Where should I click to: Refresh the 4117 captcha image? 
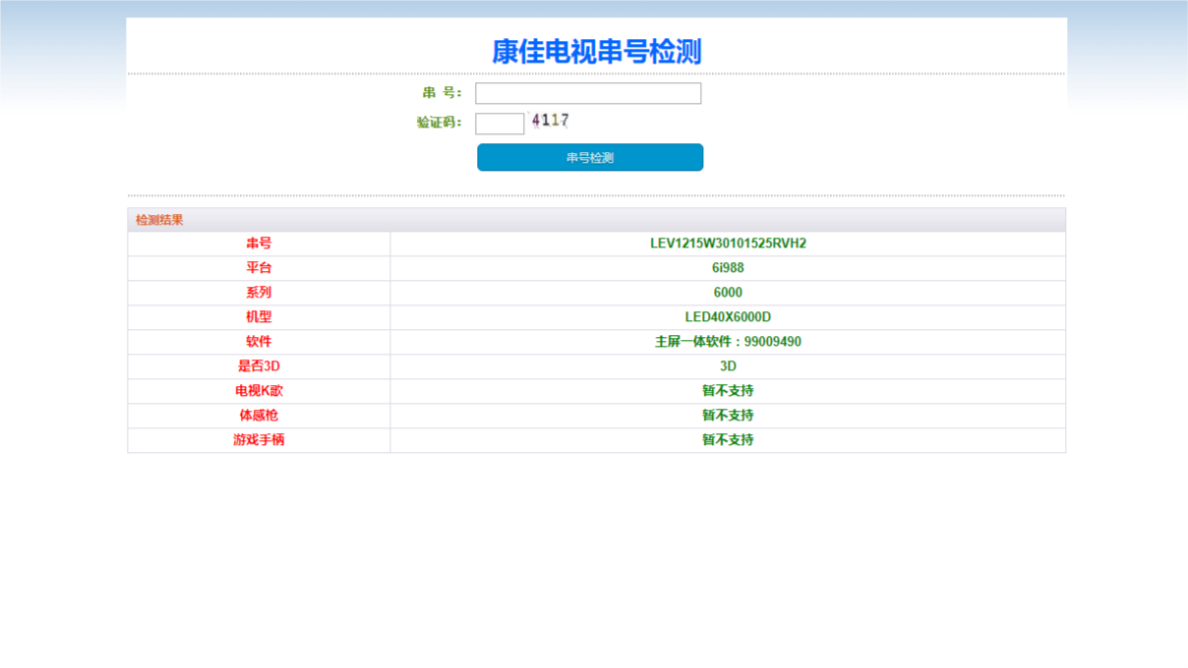[x=550, y=120]
